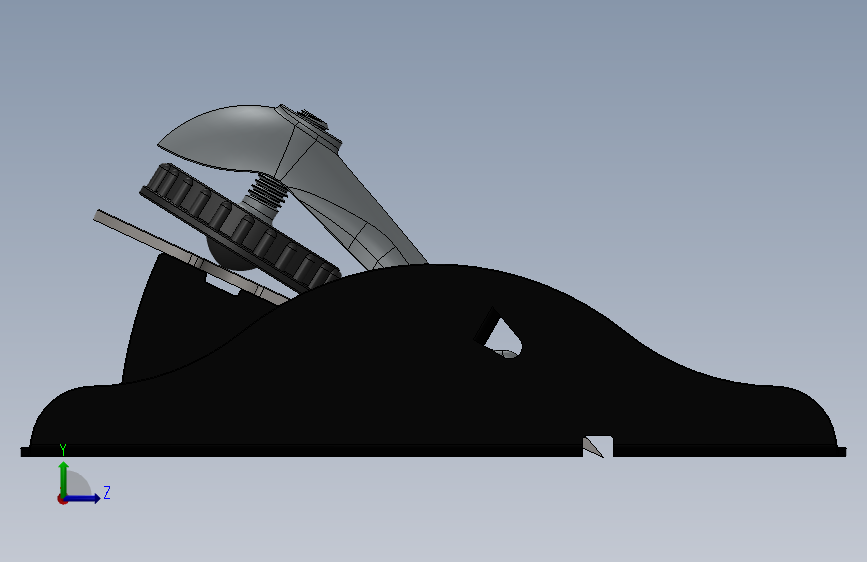
Task: Click the red origin dot of the coordinate triad
Action: (62, 499)
